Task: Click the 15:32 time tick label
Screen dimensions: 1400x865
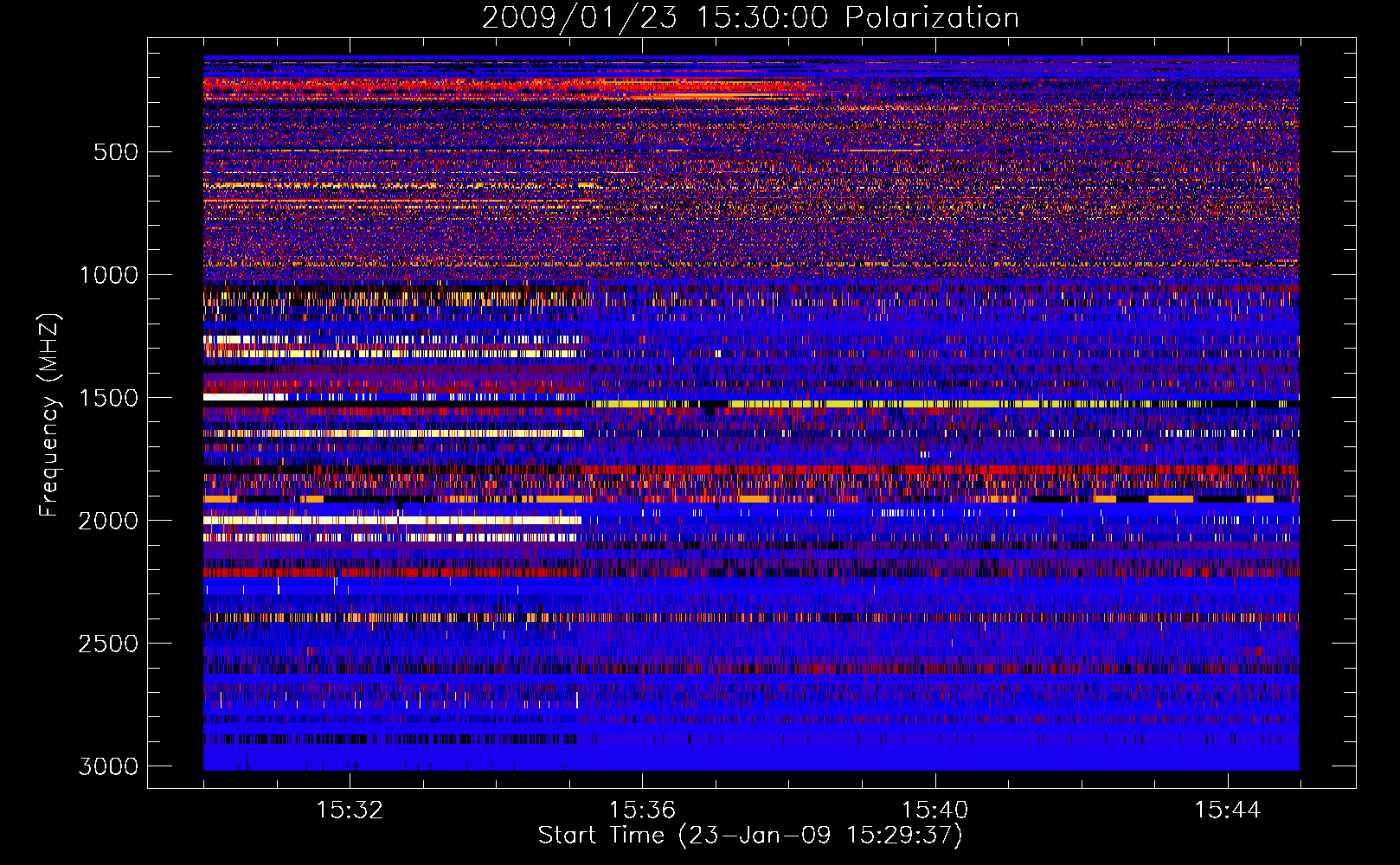Action: pyautogui.click(x=350, y=811)
